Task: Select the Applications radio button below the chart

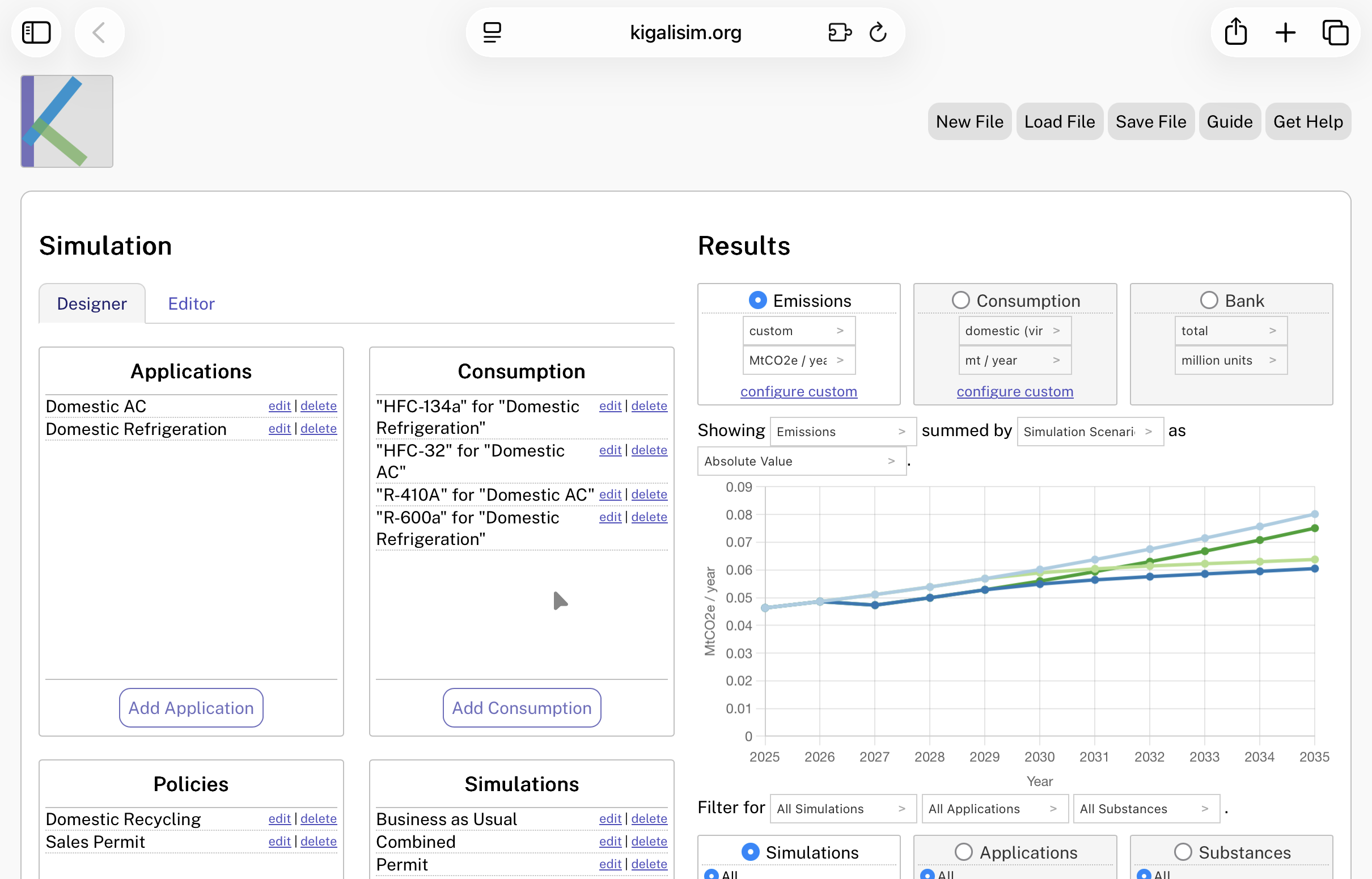Action: (x=964, y=852)
